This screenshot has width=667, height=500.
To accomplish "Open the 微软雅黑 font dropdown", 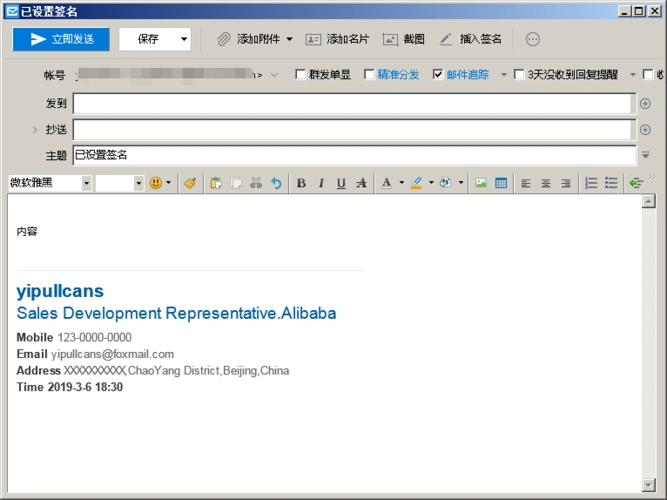I will 86,183.
